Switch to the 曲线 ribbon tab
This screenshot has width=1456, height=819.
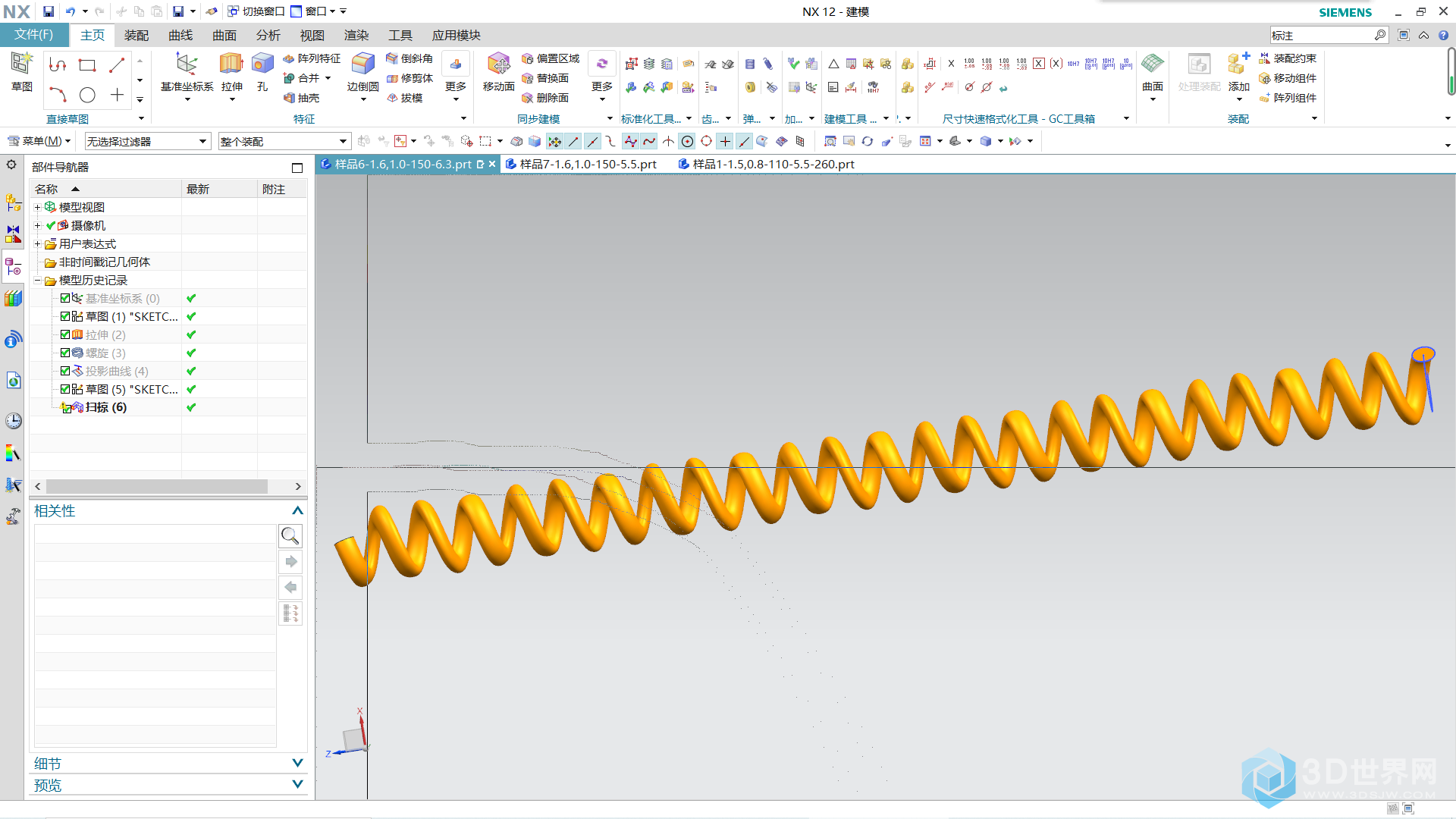point(180,35)
